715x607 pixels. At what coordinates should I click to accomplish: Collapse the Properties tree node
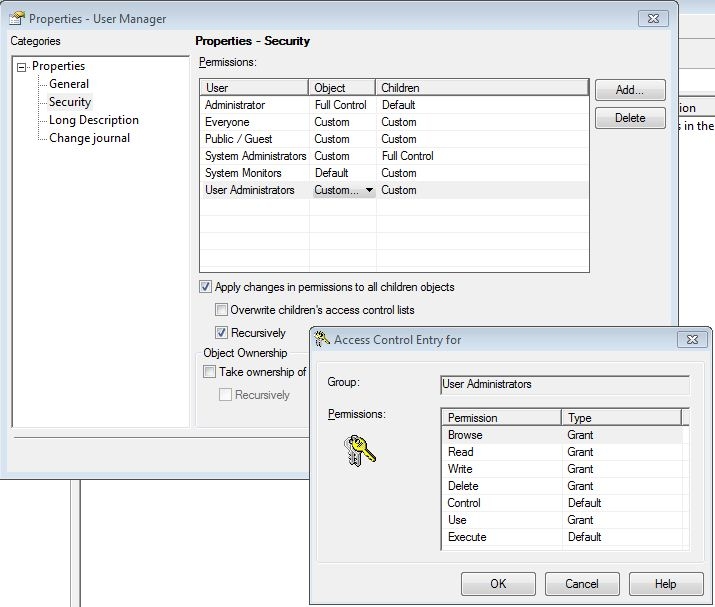tap(21, 67)
